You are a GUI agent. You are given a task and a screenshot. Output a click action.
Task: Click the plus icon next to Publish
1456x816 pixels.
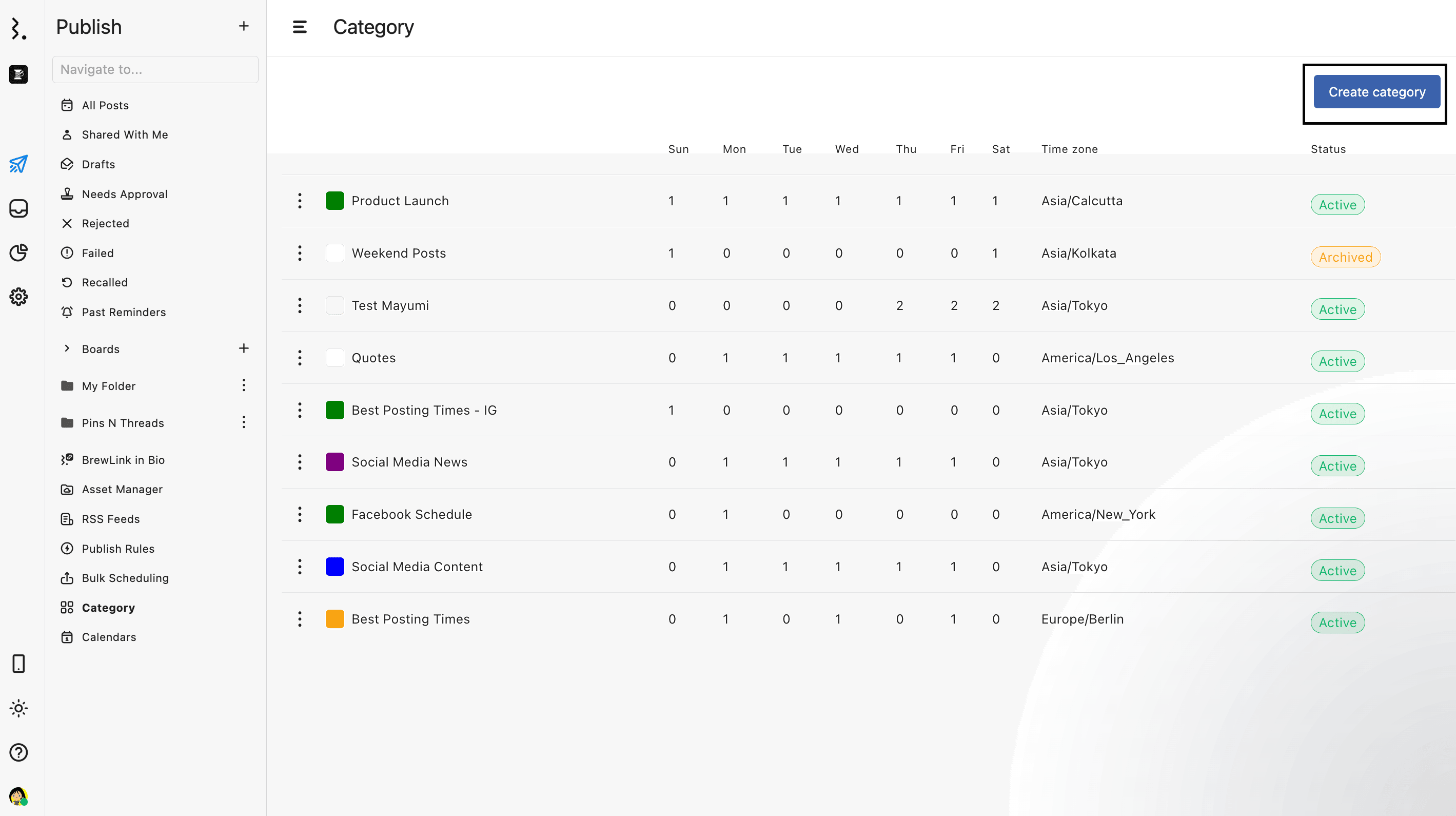pos(244,26)
